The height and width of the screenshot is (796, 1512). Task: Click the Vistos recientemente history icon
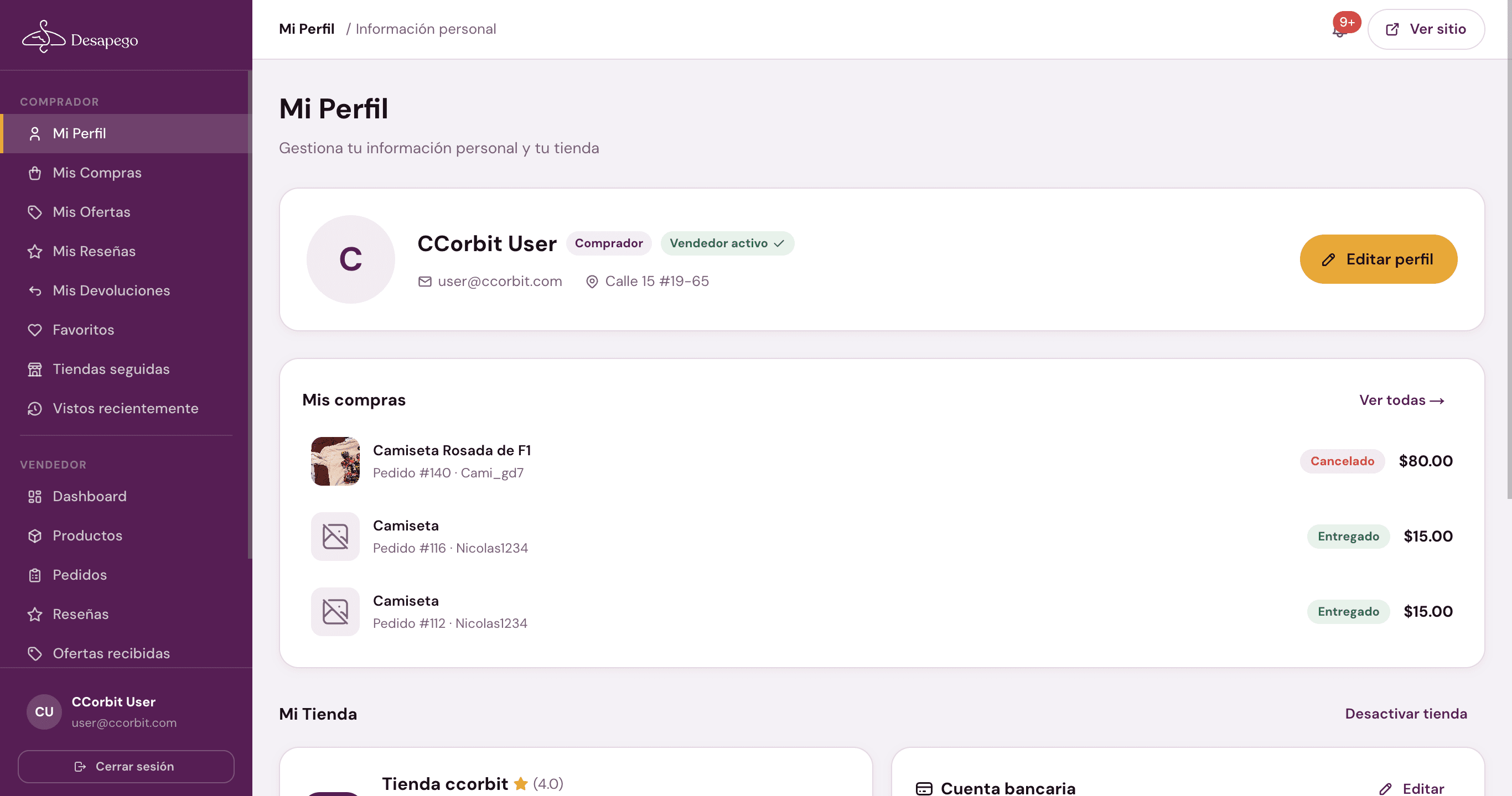point(35,409)
